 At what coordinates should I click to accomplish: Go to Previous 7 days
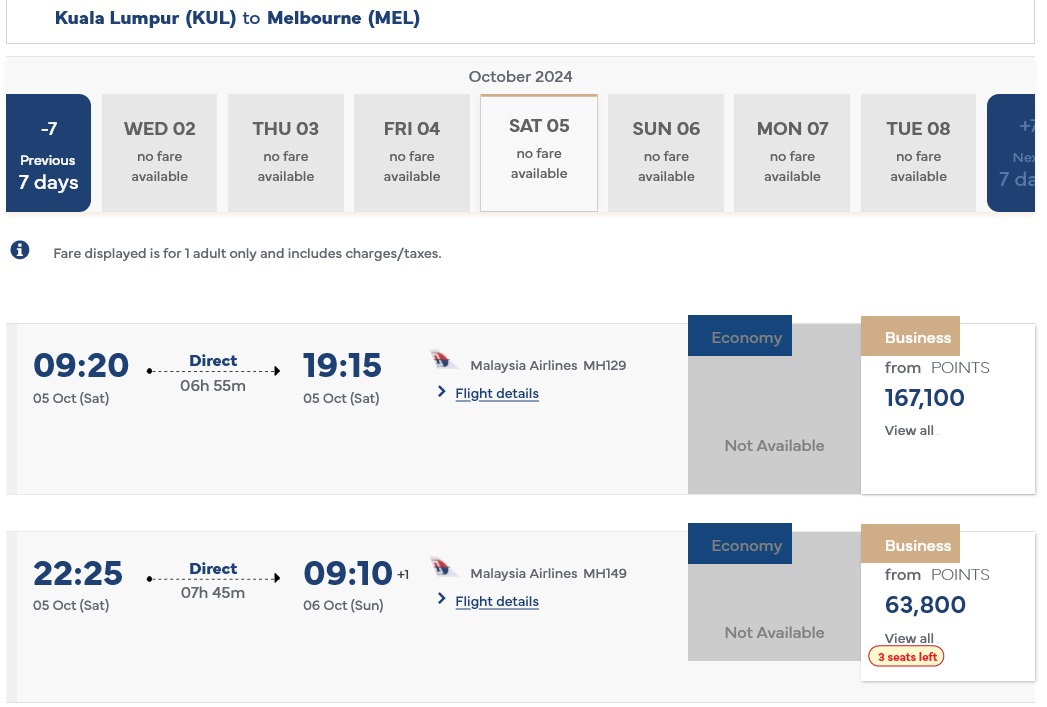click(x=48, y=153)
